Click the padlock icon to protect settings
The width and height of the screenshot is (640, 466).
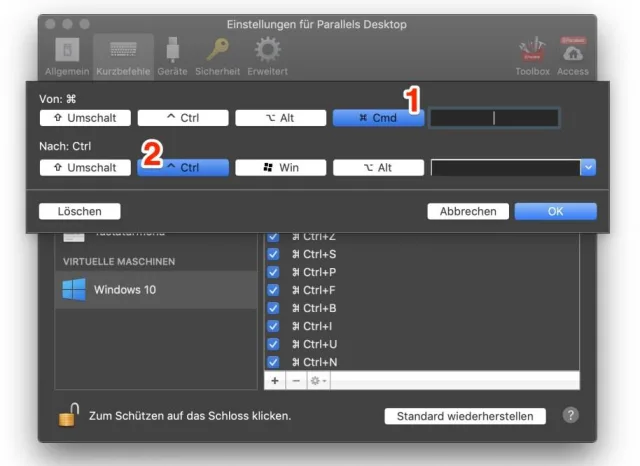(69, 414)
